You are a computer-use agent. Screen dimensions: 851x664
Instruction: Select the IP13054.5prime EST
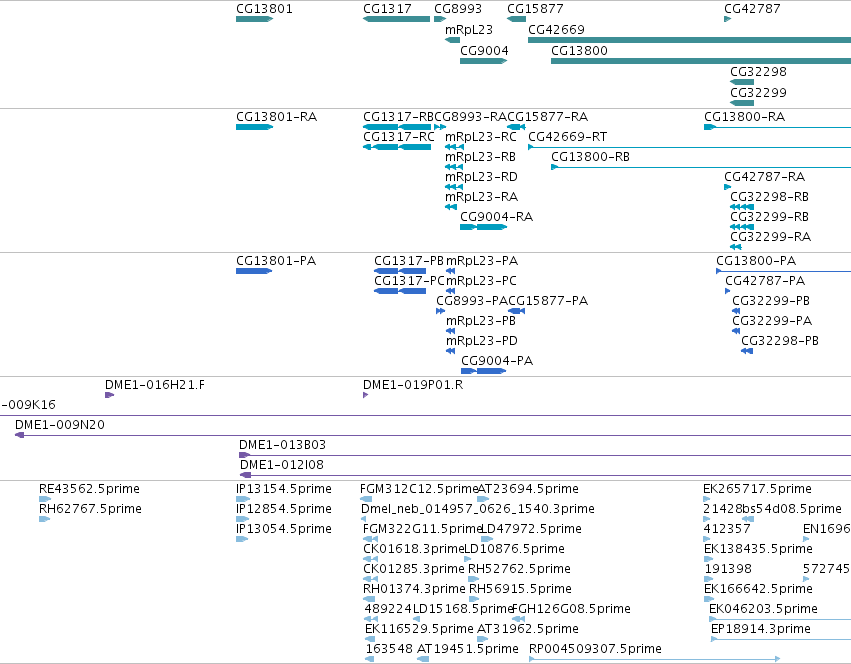coord(242,539)
